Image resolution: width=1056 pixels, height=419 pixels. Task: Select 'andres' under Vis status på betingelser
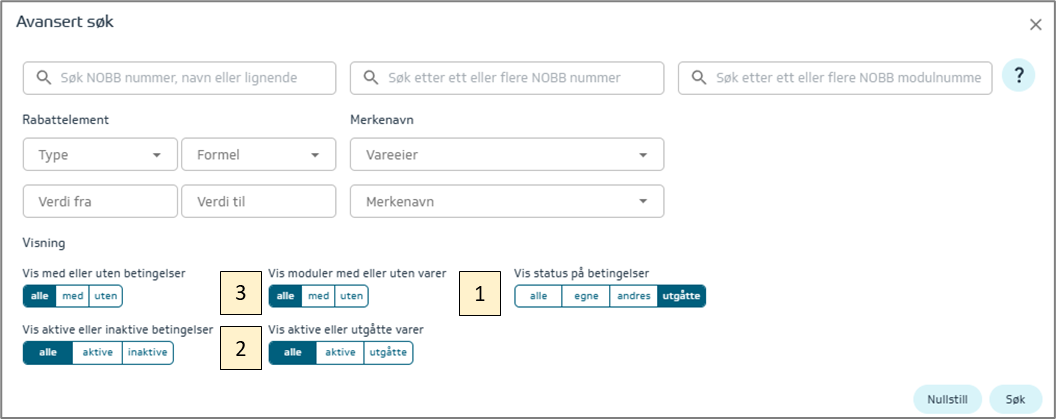point(634,296)
